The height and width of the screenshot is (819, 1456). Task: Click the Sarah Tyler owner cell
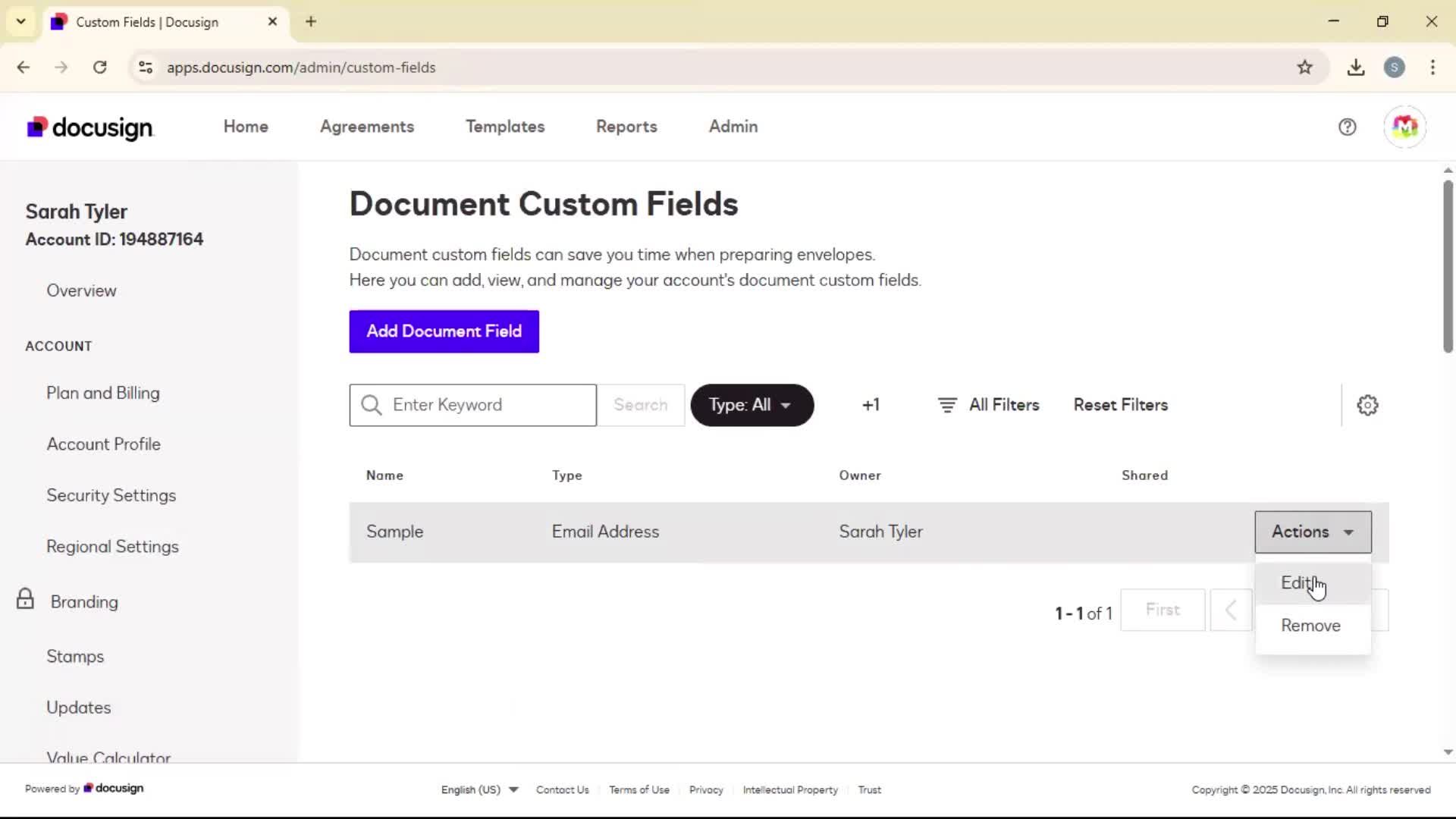[880, 532]
